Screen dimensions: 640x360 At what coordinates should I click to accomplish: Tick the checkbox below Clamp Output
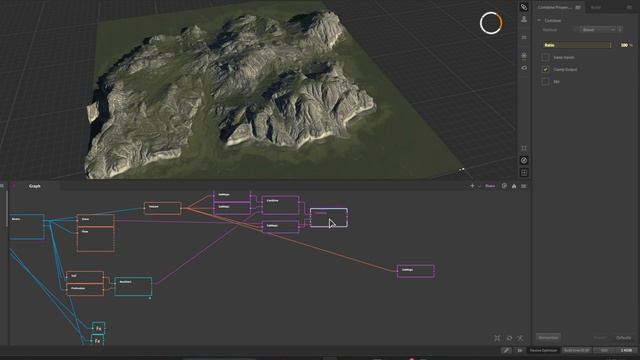point(545,82)
